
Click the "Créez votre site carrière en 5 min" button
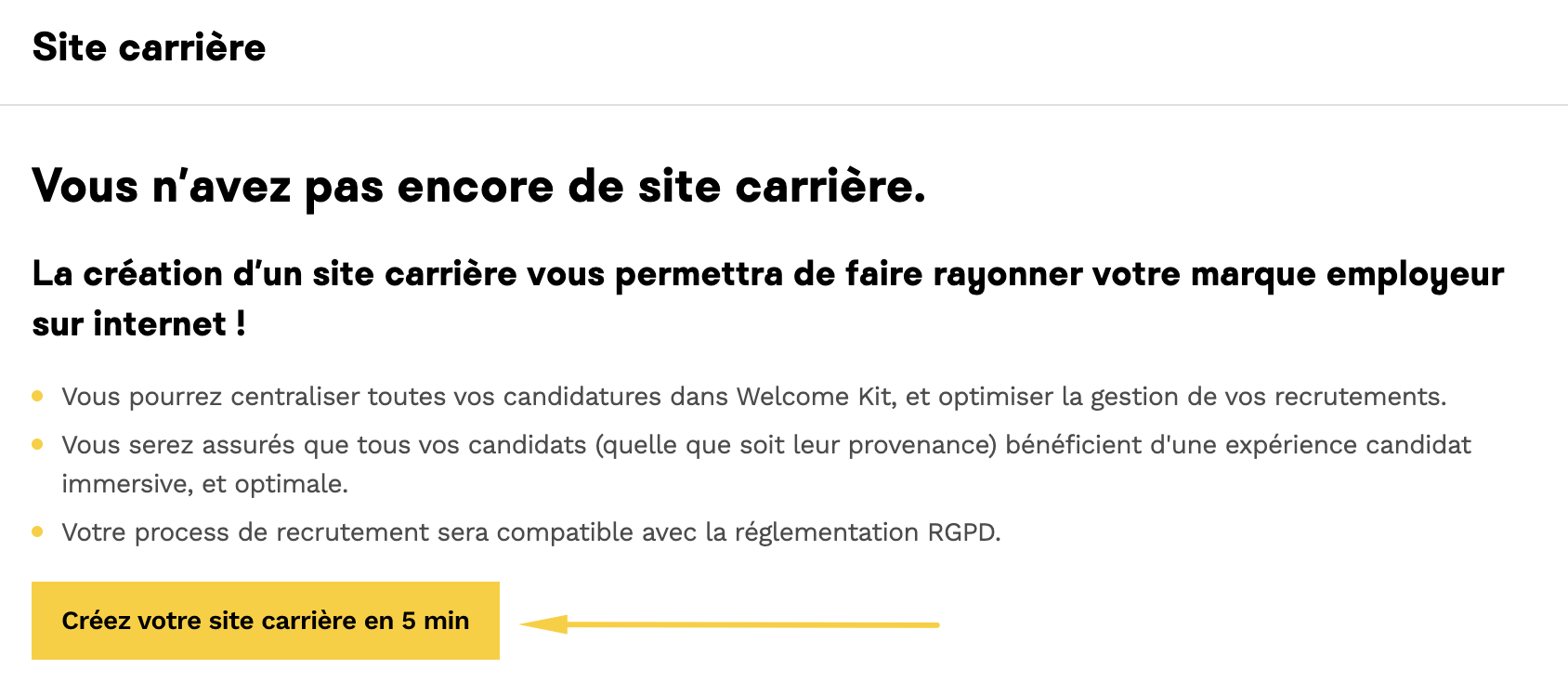(x=265, y=621)
